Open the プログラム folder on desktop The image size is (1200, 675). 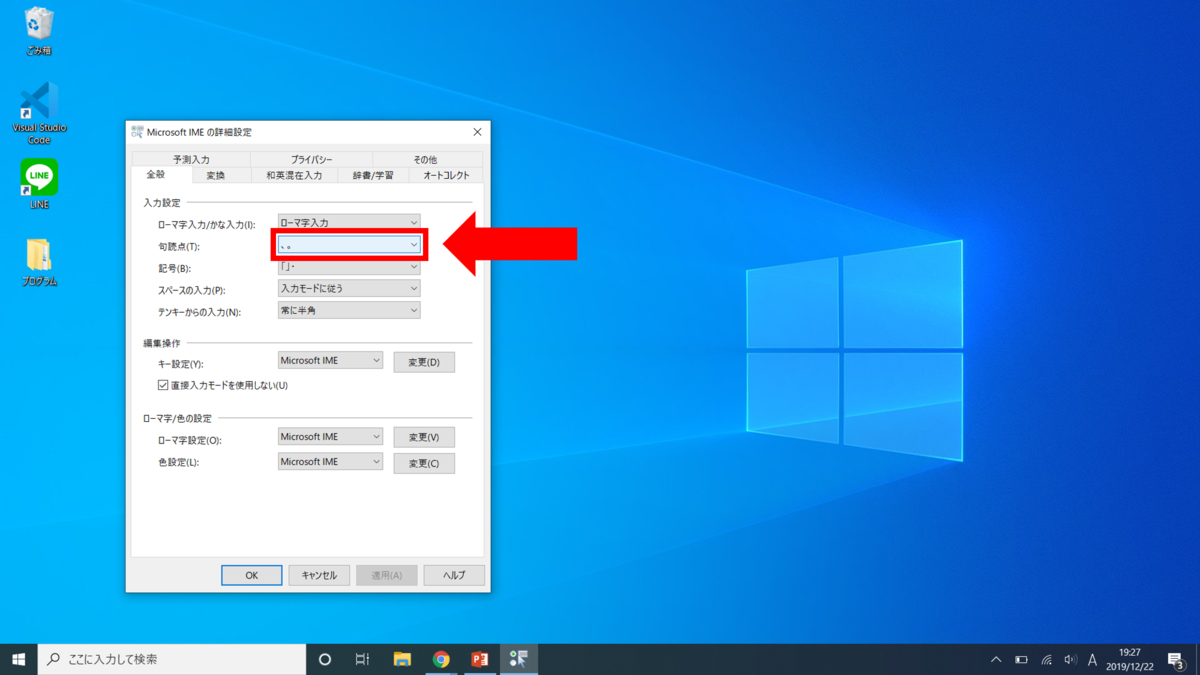[x=39, y=262]
